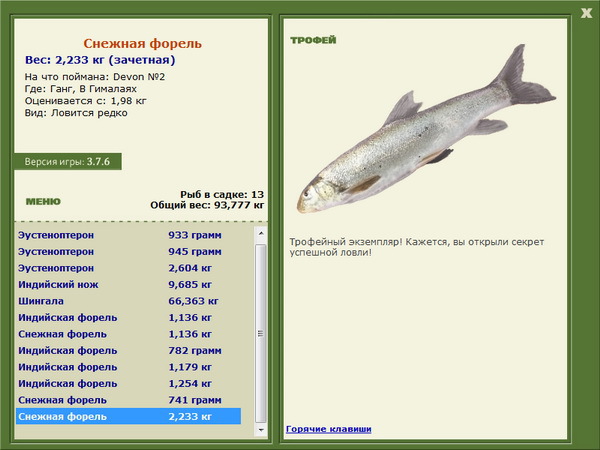
Task: Select Индийская форель 1,254 кг entry
Action: pos(129,383)
